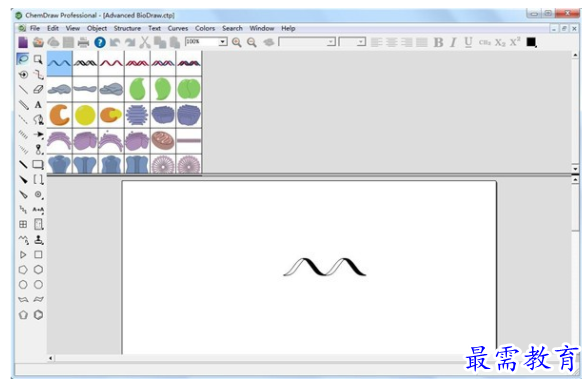
Task: Toggle Superscript X2 formatting
Action: coord(515,42)
